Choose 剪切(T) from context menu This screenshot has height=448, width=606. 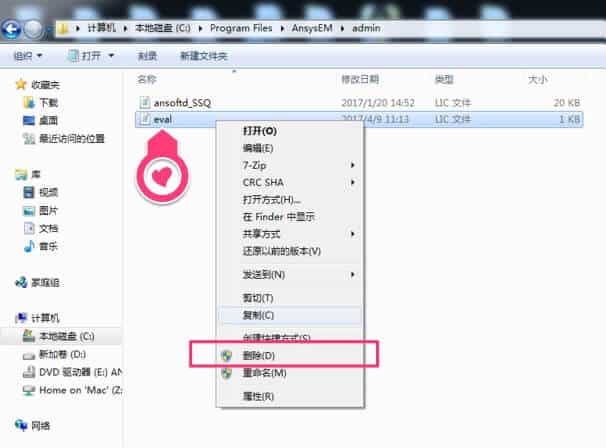click(258, 298)
